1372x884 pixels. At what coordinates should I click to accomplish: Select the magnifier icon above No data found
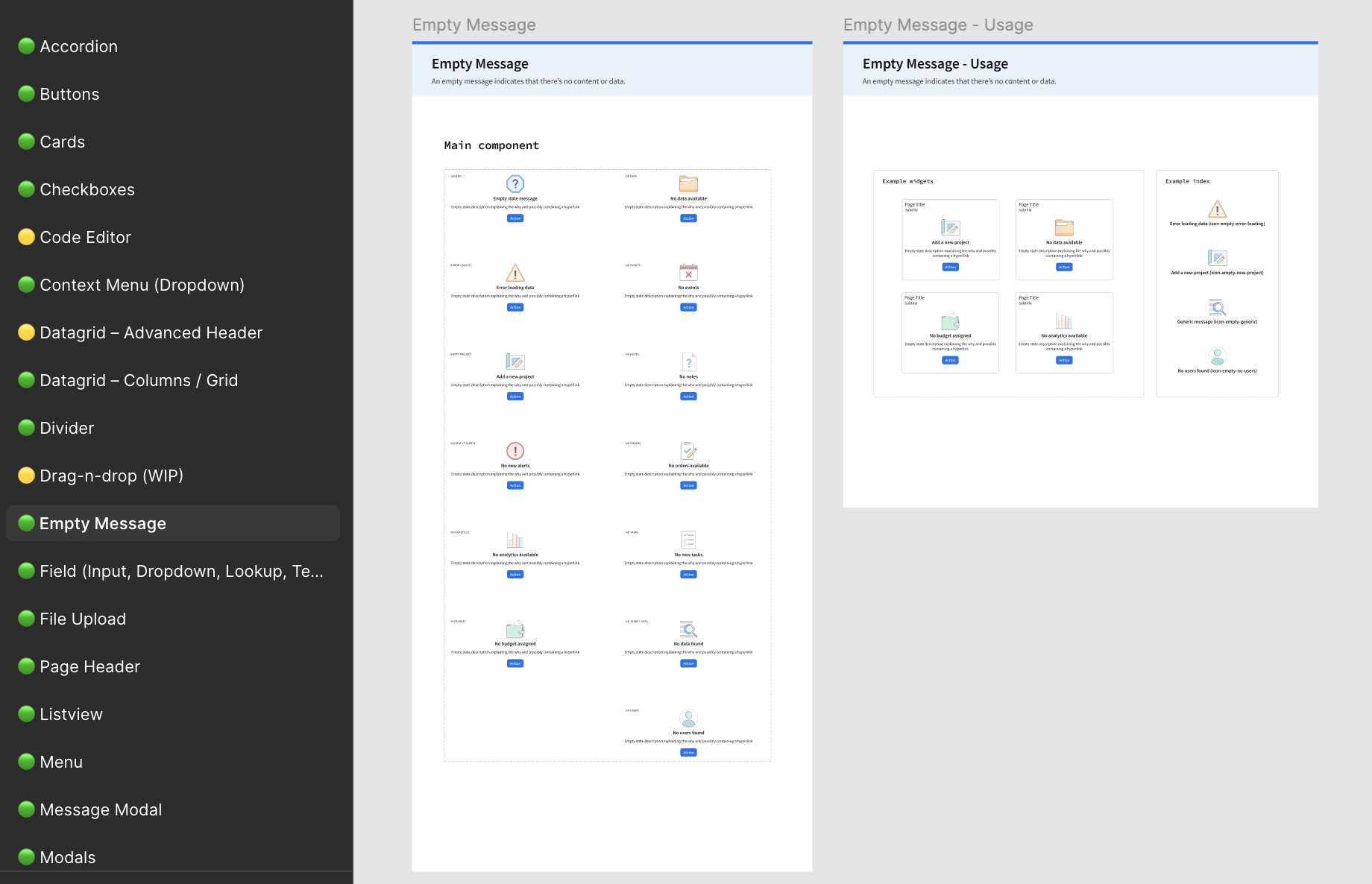[688, 629]
